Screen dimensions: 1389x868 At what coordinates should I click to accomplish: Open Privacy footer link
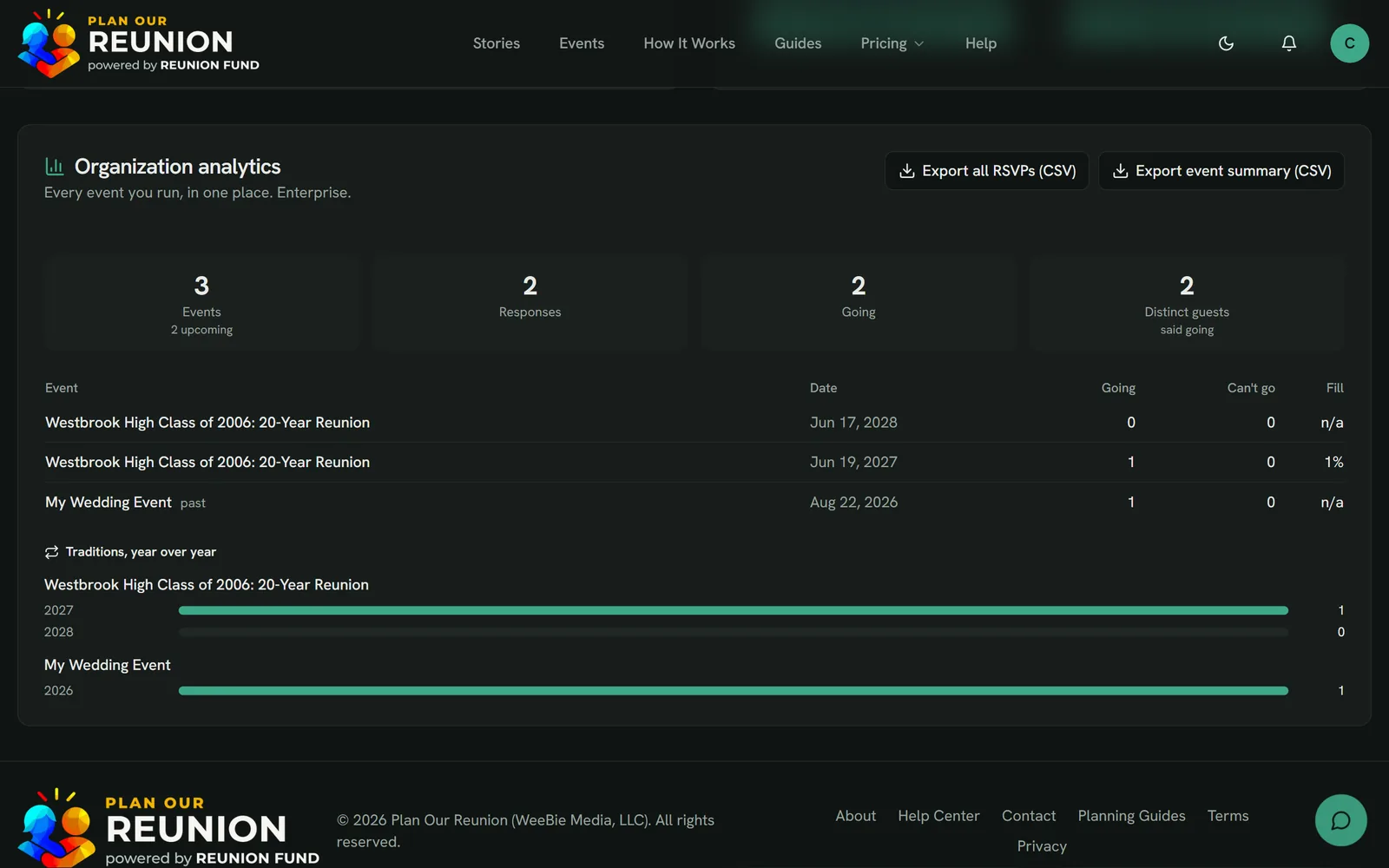1042,846
